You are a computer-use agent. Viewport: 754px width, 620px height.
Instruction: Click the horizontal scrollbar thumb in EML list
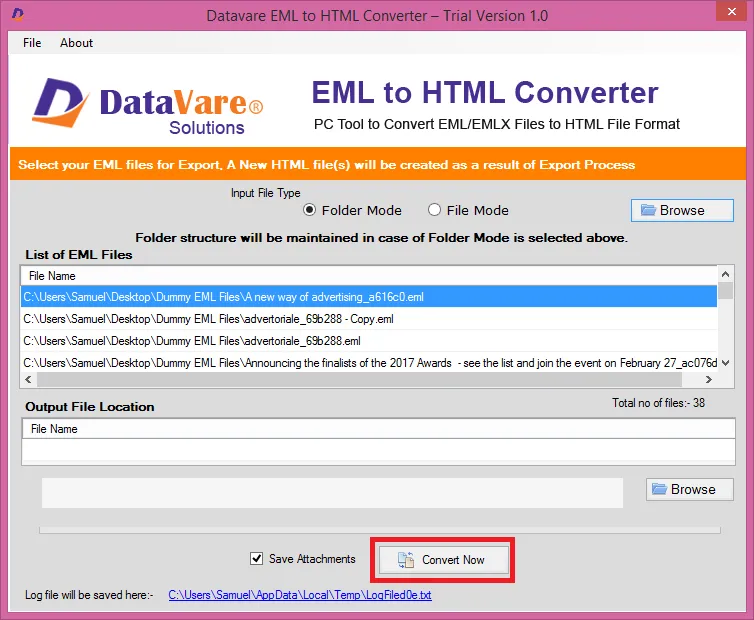coord(359,380)
